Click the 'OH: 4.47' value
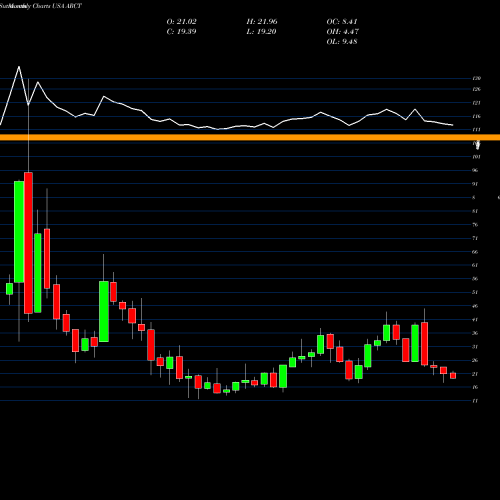 pyautogui.click(x=342, y=32)
